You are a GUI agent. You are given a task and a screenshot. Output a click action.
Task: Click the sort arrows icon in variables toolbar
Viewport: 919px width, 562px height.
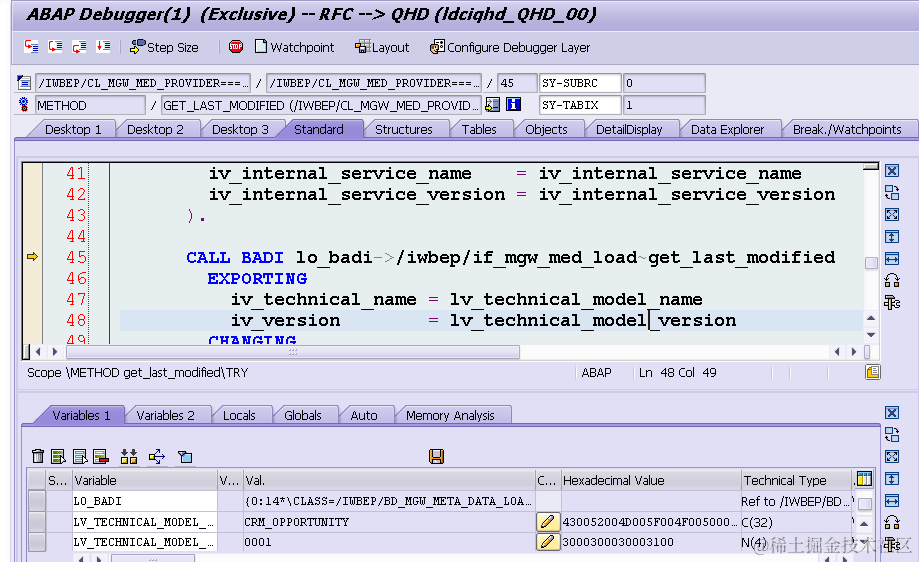pyautogui.click(x=129, y=456)
